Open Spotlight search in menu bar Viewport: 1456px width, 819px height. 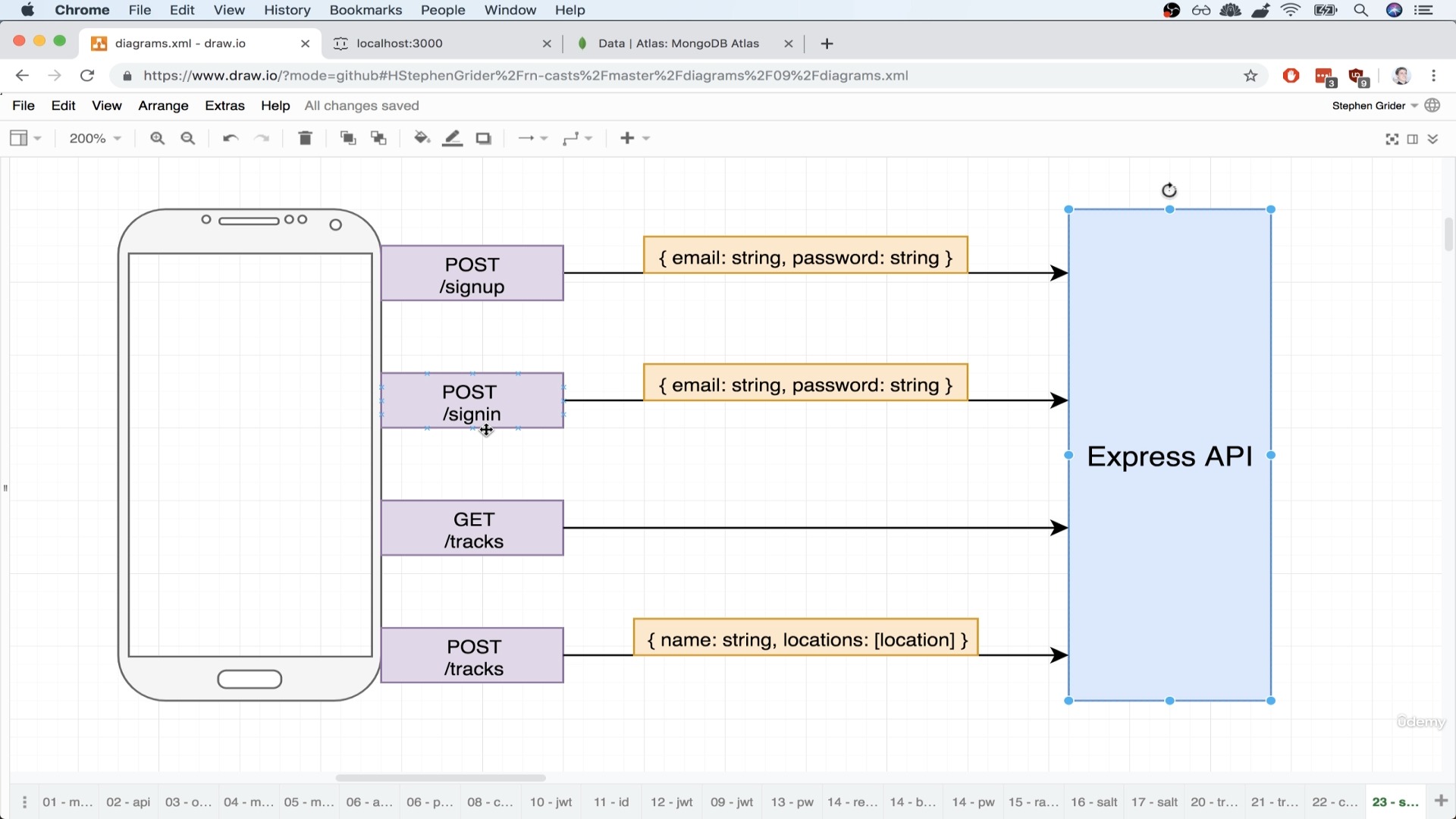1361,10
